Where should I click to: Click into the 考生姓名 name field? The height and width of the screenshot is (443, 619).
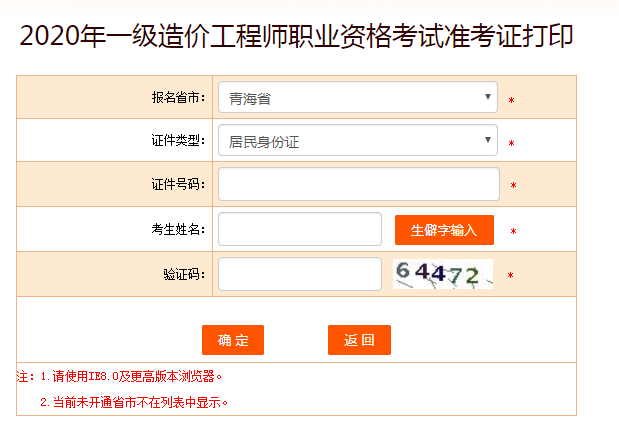(299, 229)
